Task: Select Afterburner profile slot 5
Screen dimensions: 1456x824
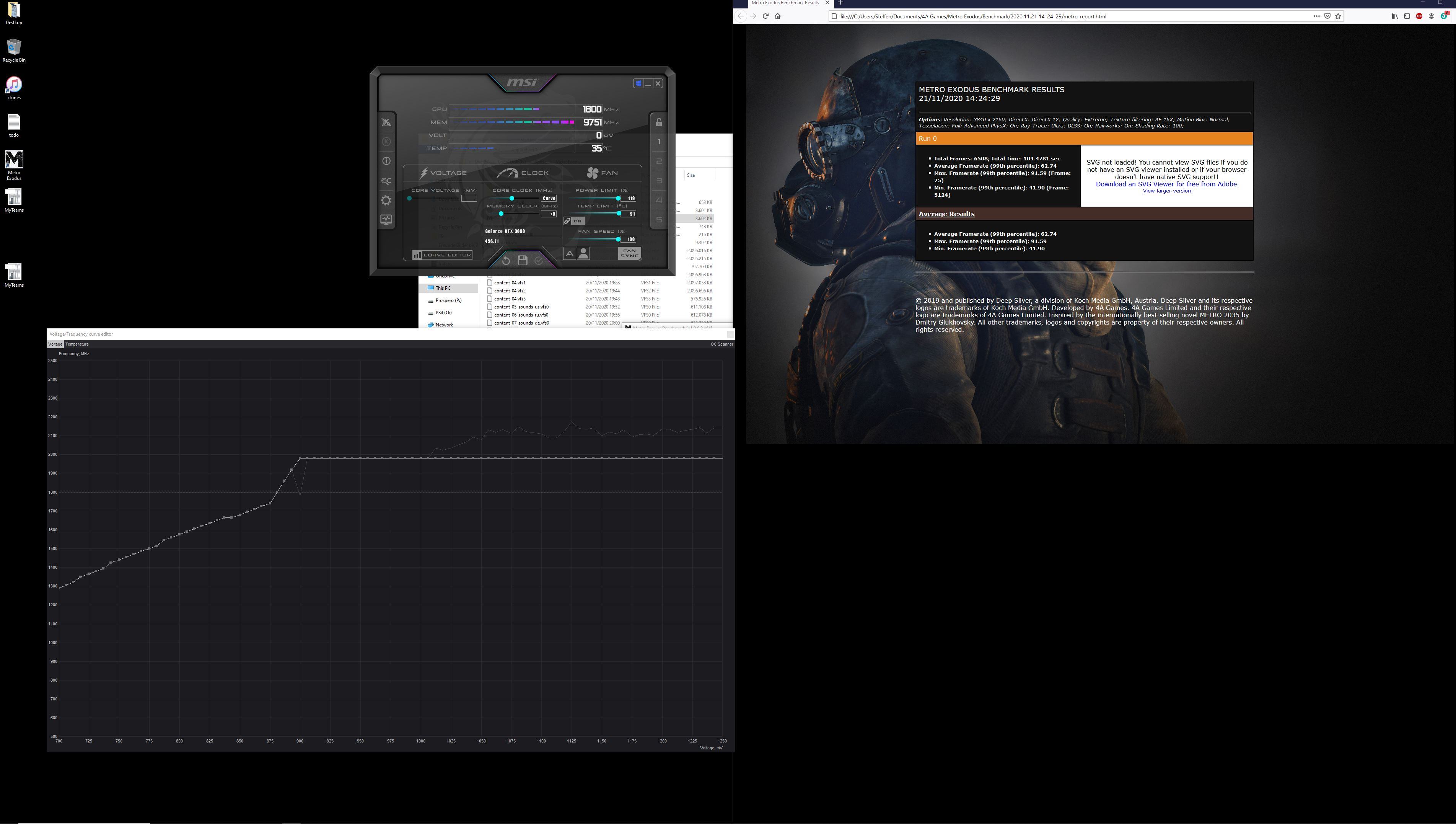Action: (659, 220)
